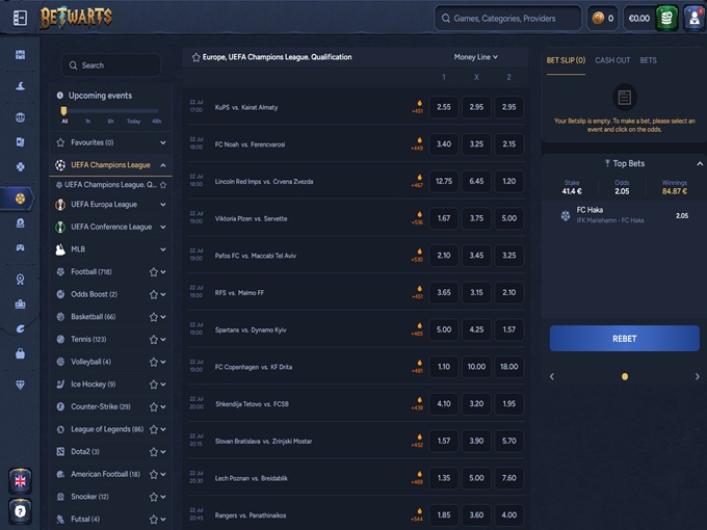
Task: Open the user profile avatar
Action: click(x=694, y=18)
